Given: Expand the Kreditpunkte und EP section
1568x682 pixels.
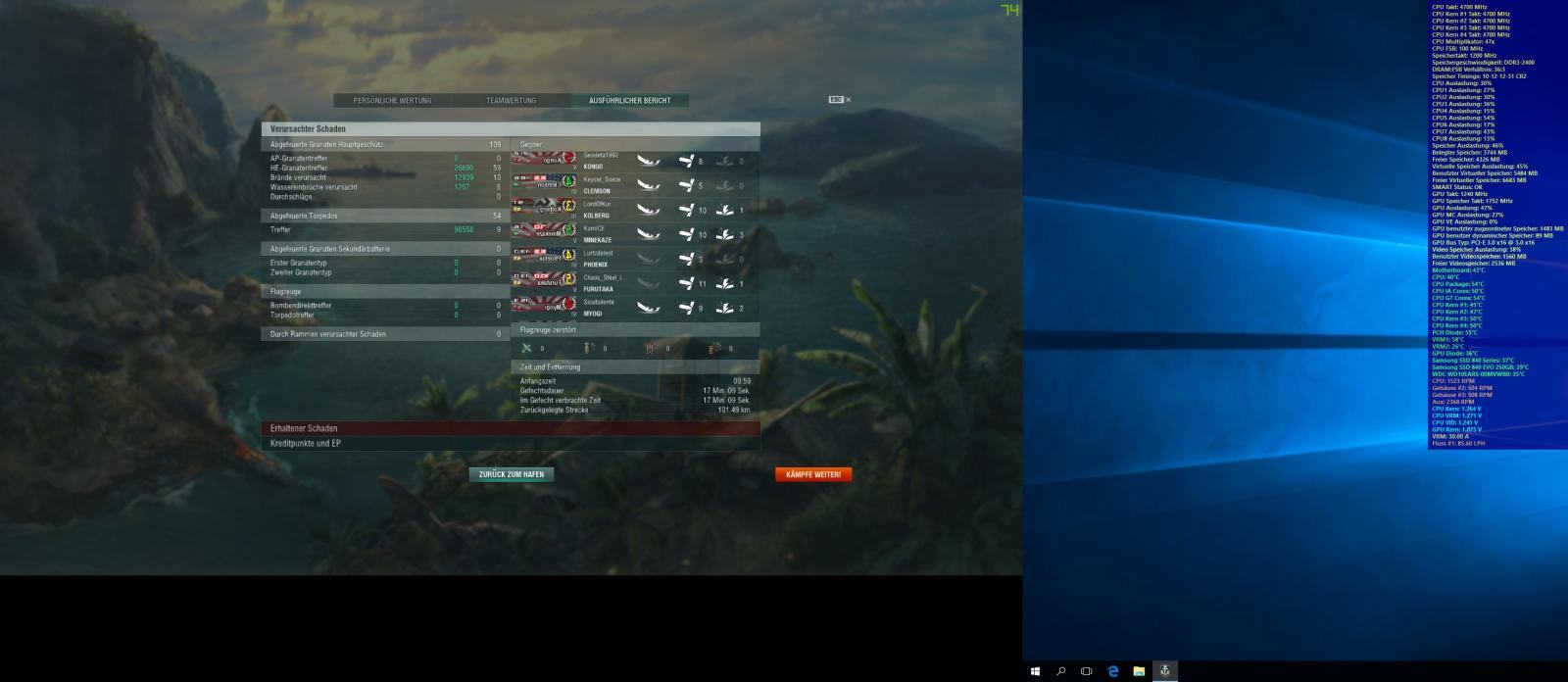Looking at the screenshot, I should click(x=511, y=444).
